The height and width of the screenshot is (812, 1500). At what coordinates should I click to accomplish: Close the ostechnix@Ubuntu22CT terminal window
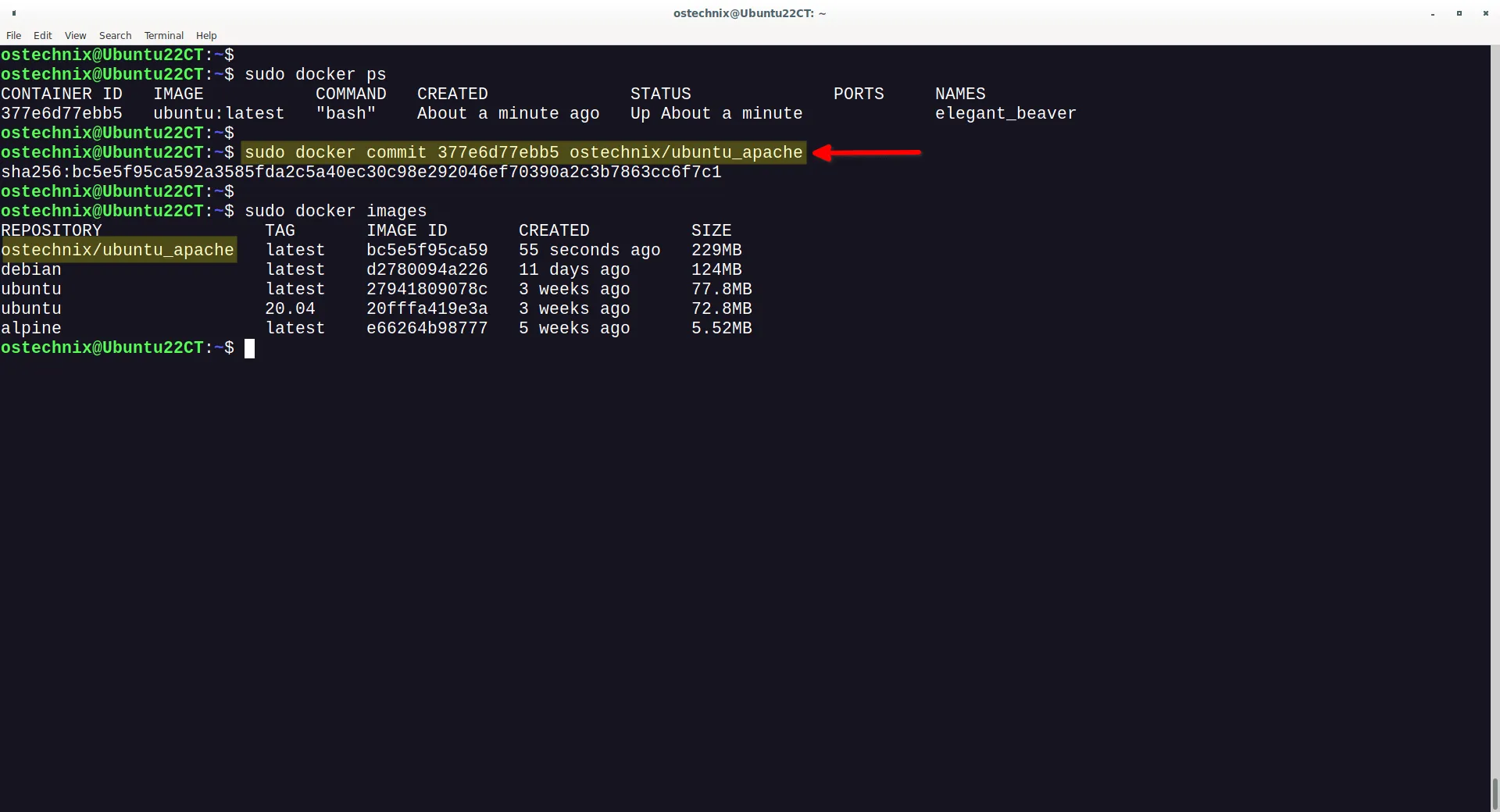tap(1486, 13)
